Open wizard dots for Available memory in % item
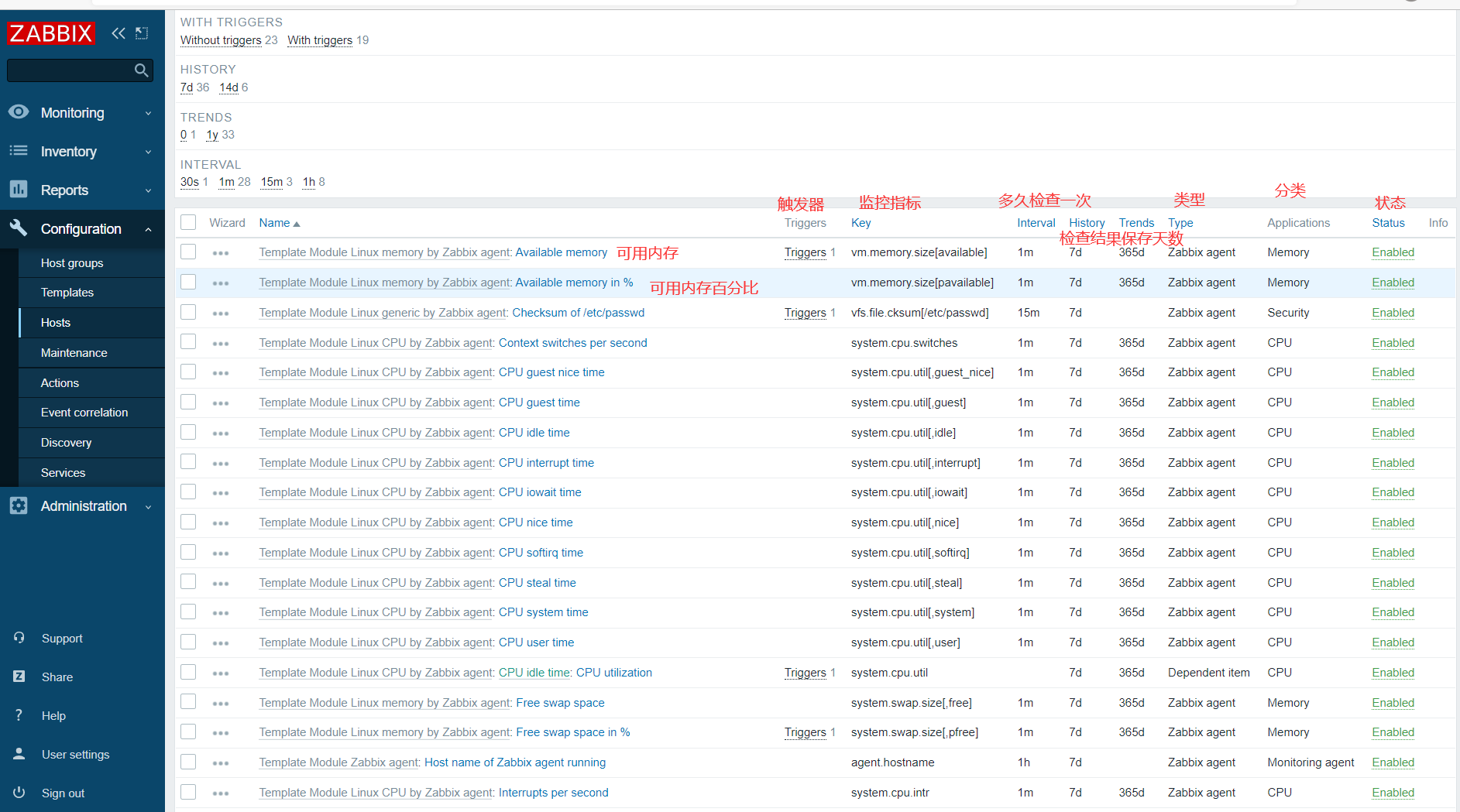Screen dimensions: 1460x812 pyautogui.click(x=221, y=283)
